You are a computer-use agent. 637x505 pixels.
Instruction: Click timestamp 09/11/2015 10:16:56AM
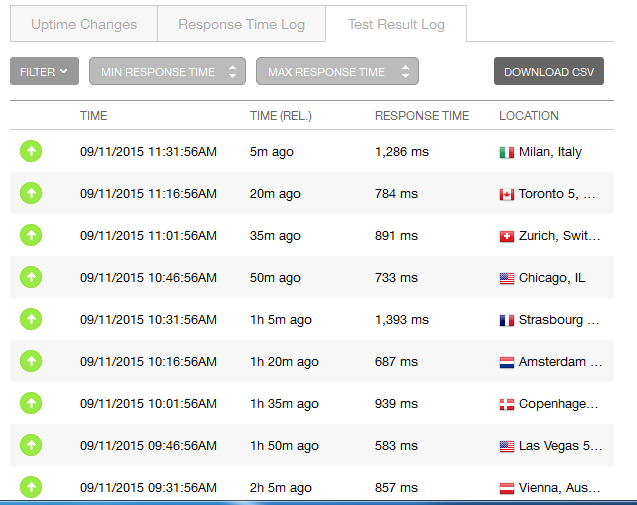(148, 362)
